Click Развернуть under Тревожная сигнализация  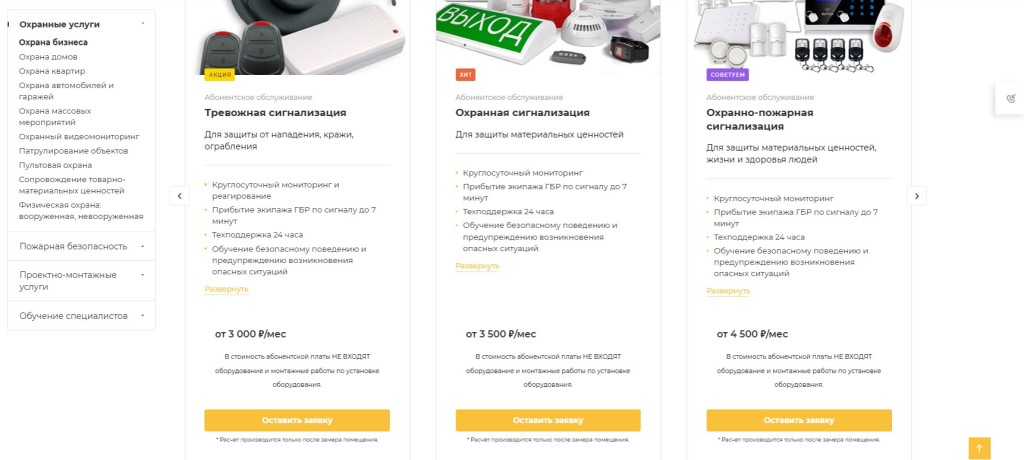coord(226,289)
